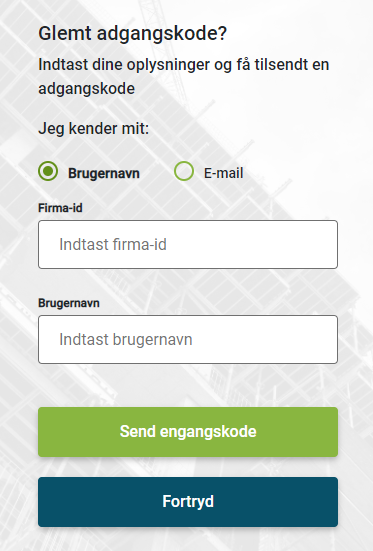Click the Indtast dine oplysninger instruction text
The width and height of the screenshot is (373, 551).
point(184,76)
